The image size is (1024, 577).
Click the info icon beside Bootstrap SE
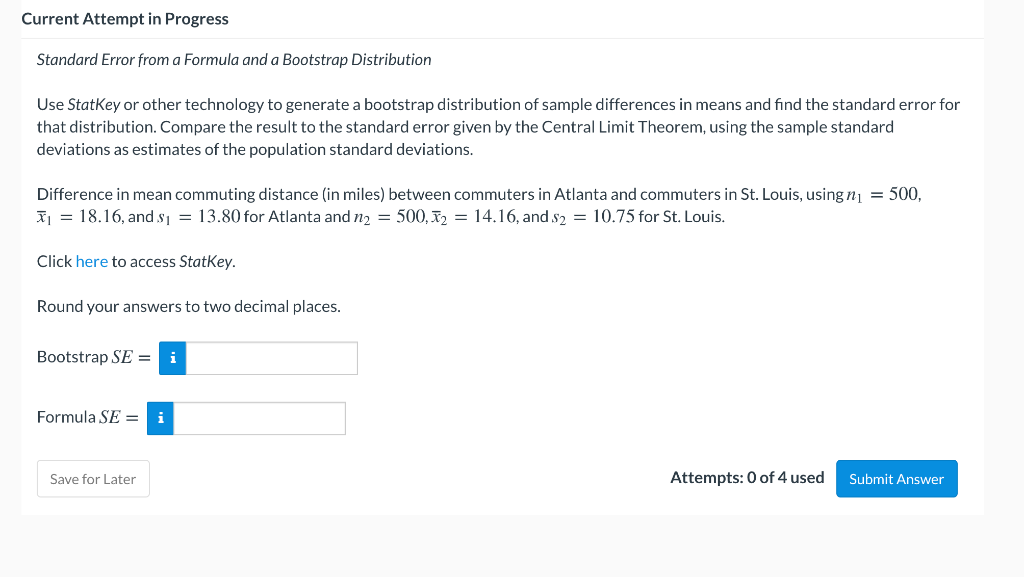(x=172, y=358)
